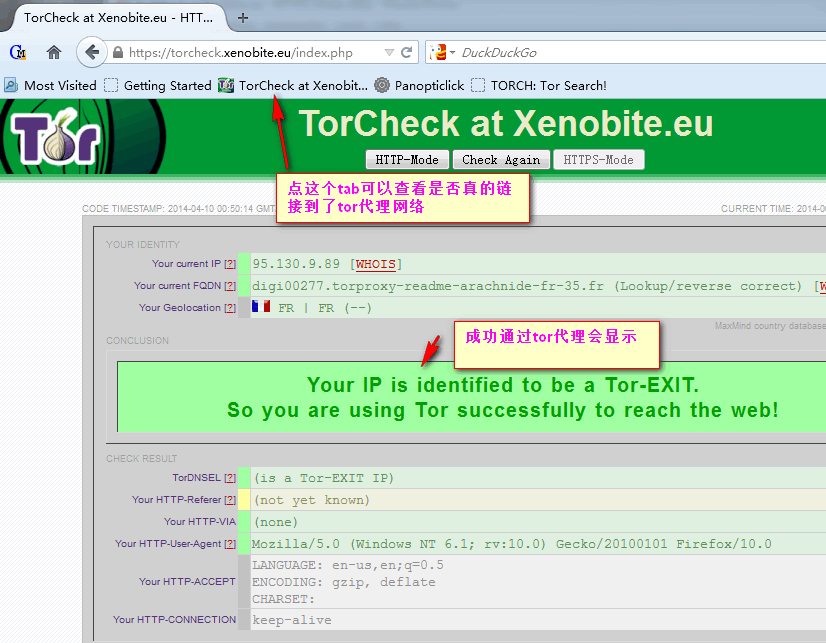Click the Mozilla/5.0 user-agent string

pyautogui.click(x=512, y=544)
